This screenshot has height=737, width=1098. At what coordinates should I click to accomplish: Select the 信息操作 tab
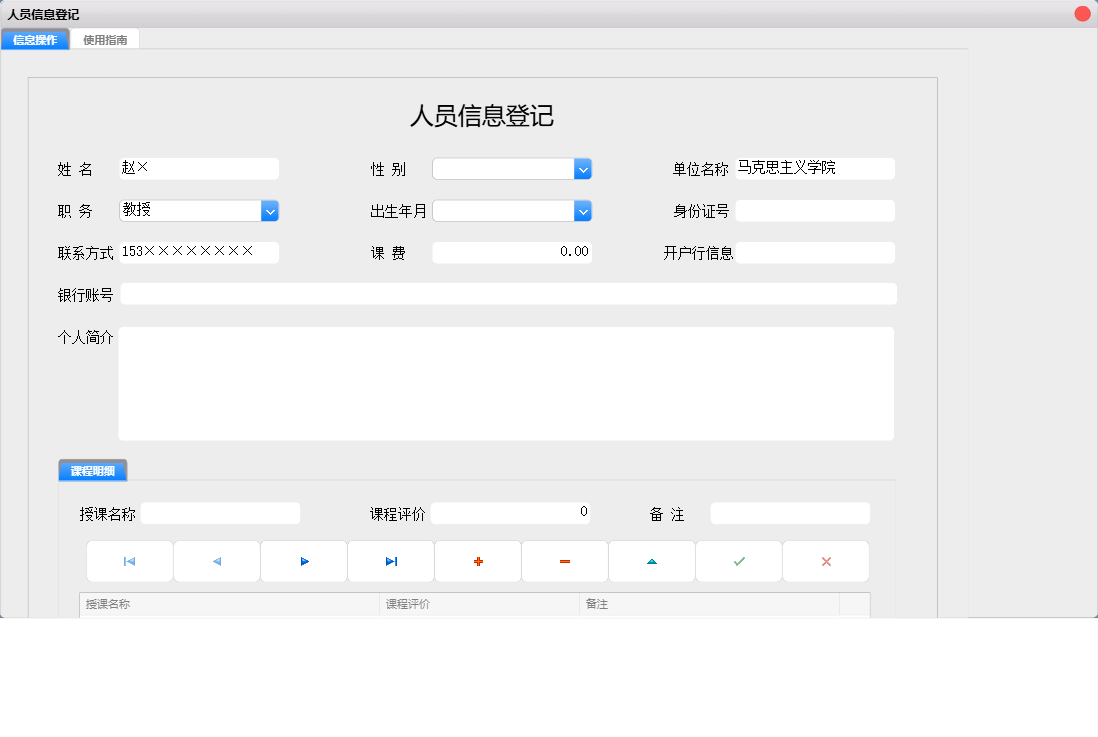(x=35, y=38)
